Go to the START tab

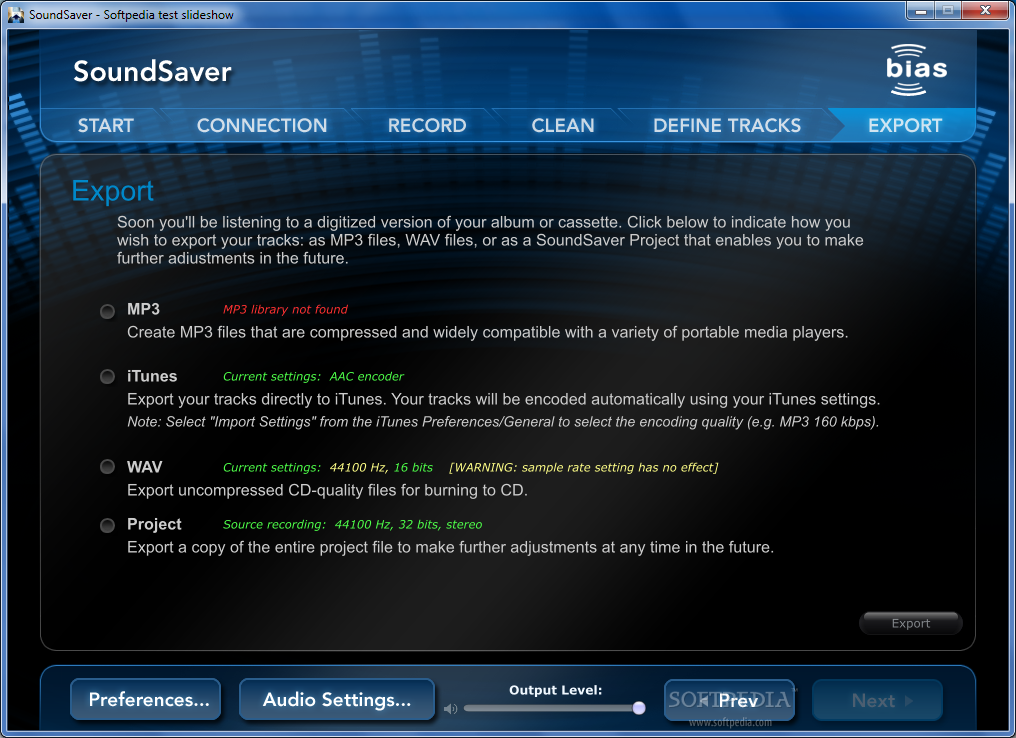pyautogui.click(x=106, y=125)
